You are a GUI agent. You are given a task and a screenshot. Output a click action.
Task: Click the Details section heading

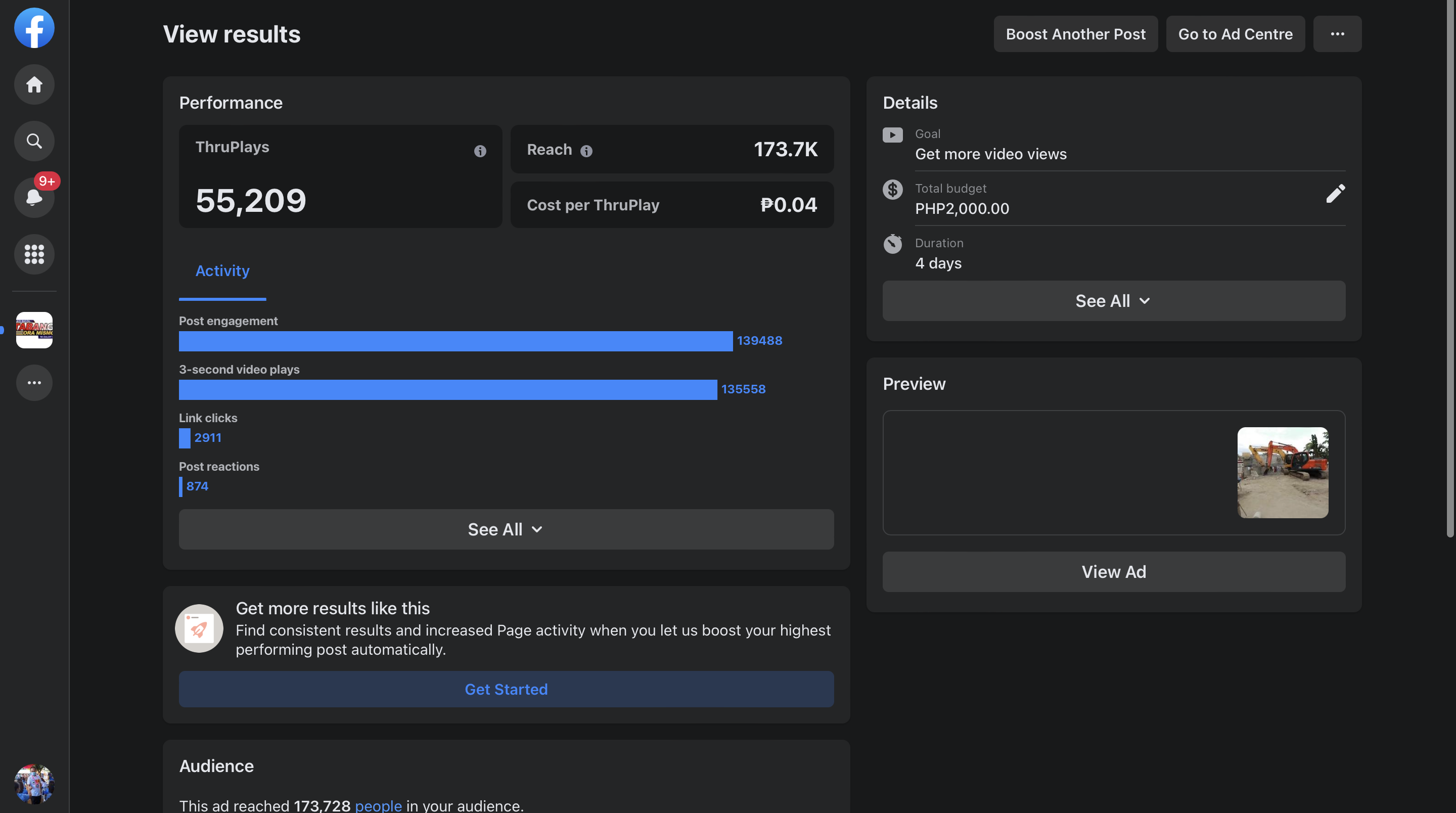(x=910, y=103)
